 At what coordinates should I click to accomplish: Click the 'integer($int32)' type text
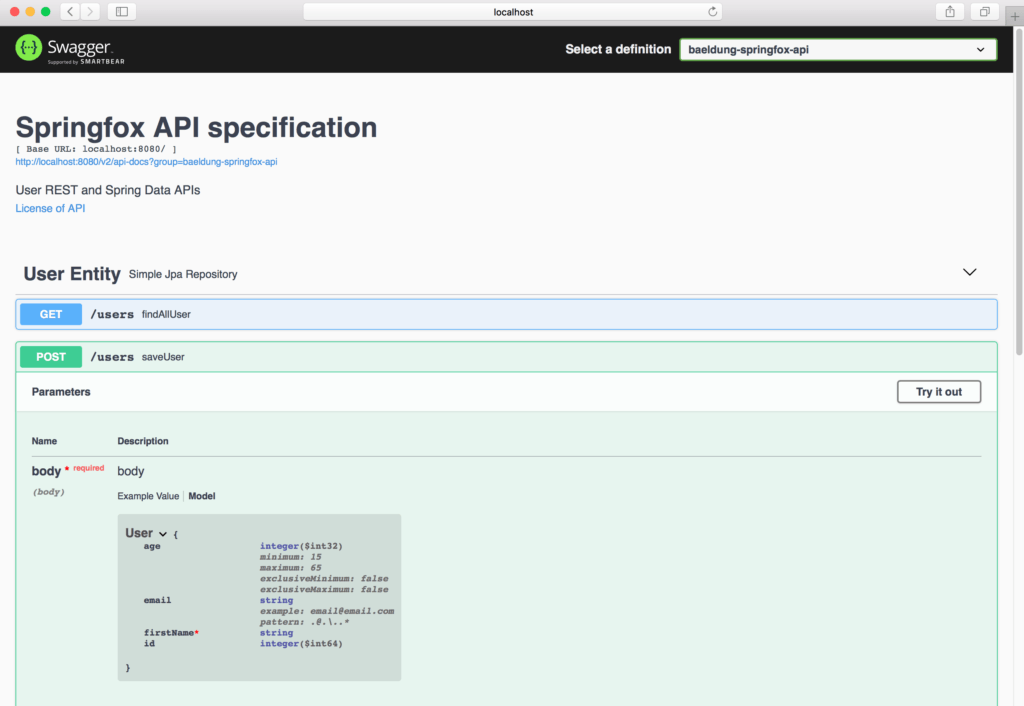pyautogui.click(x=301, y=546)
